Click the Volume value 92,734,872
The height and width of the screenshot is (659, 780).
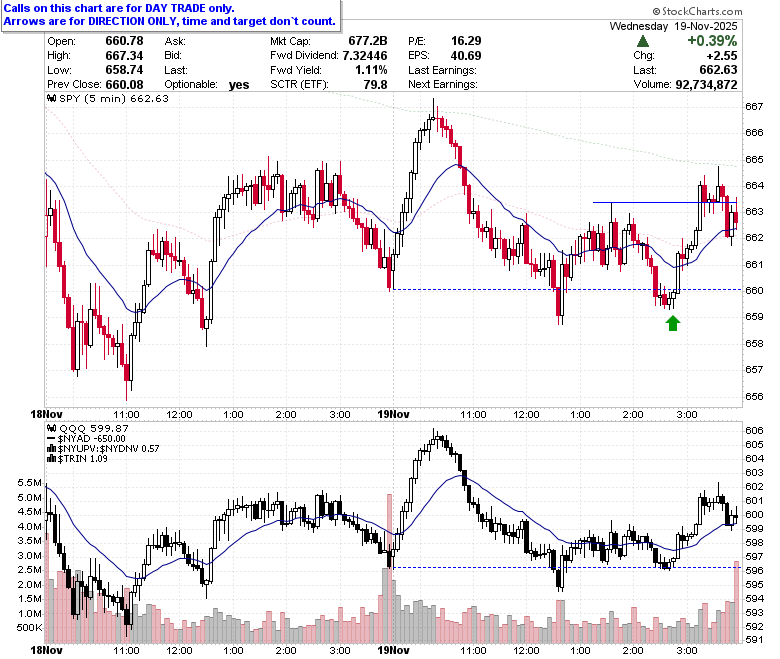(706, 85)
